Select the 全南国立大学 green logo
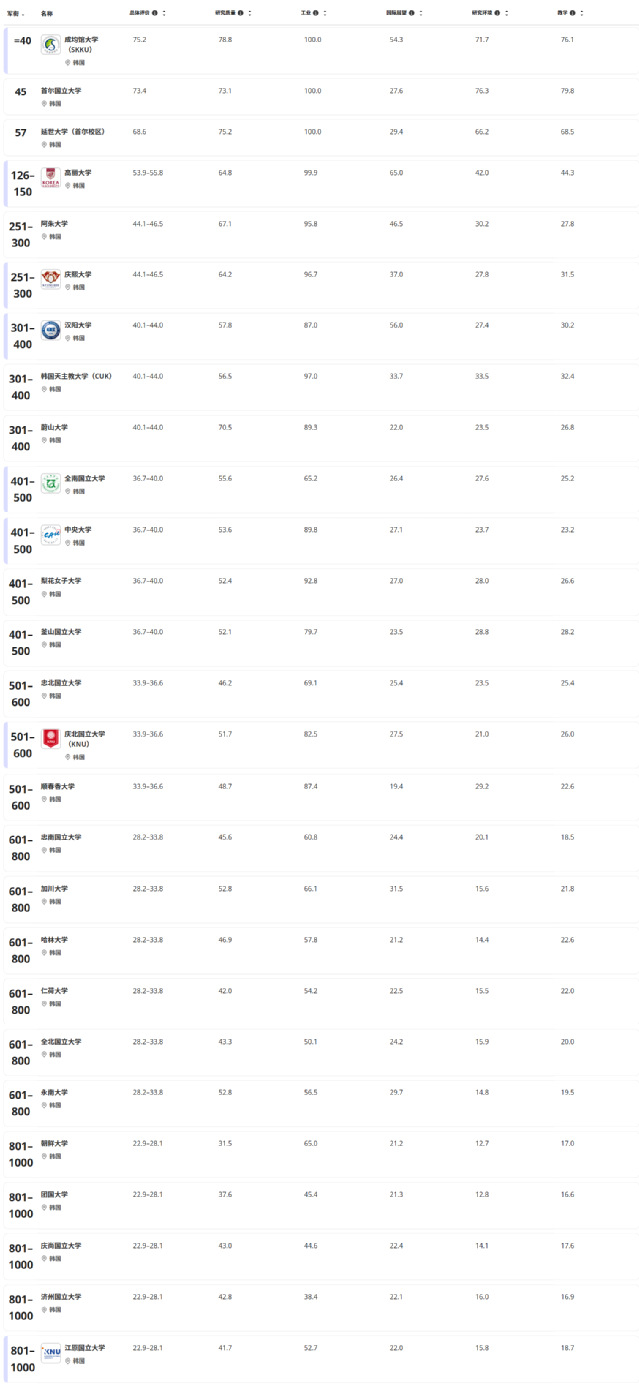 pyautogui.click(x=51, y=483)
